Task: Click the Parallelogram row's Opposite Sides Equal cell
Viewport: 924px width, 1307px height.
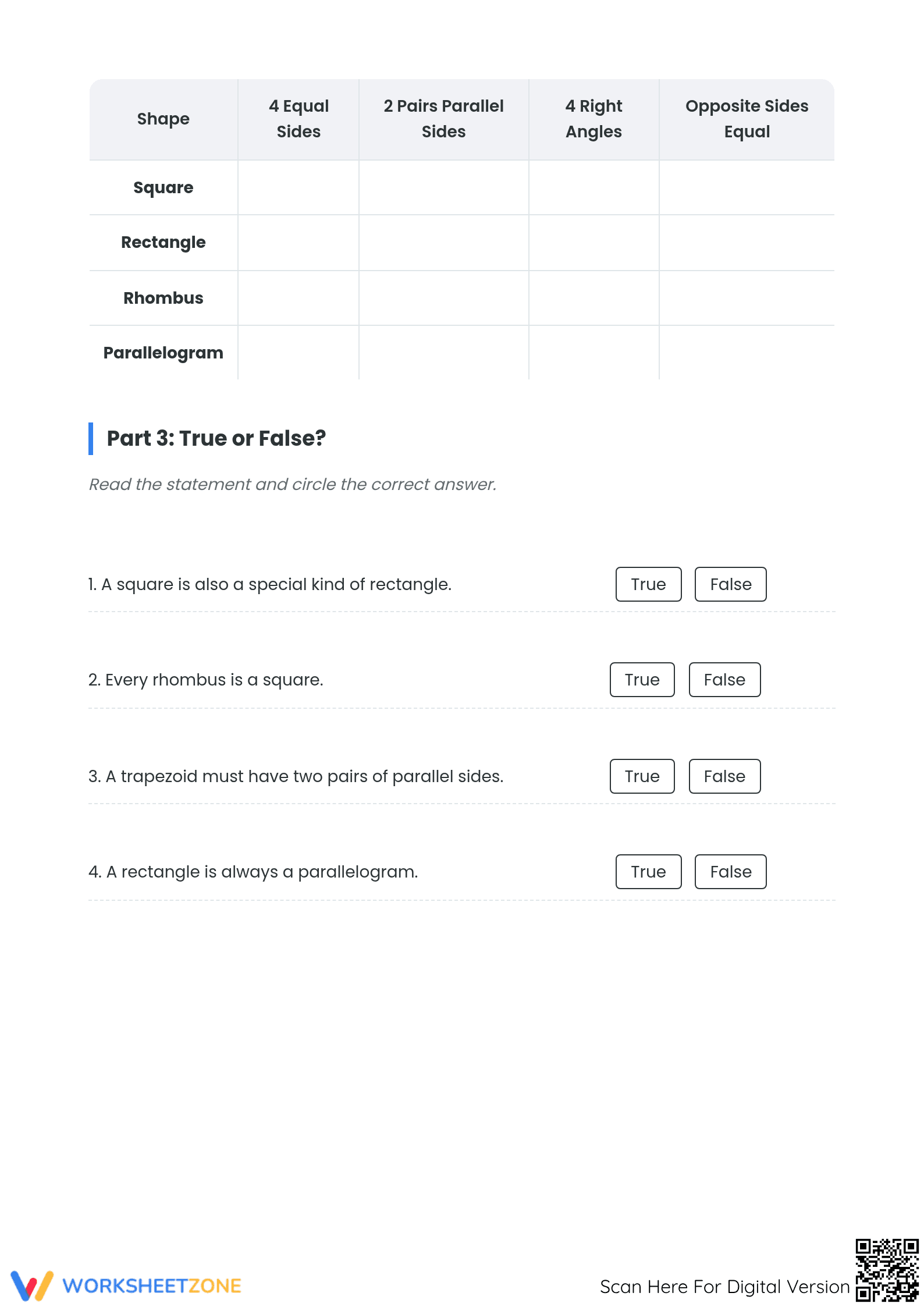Action: coord(747,353)
